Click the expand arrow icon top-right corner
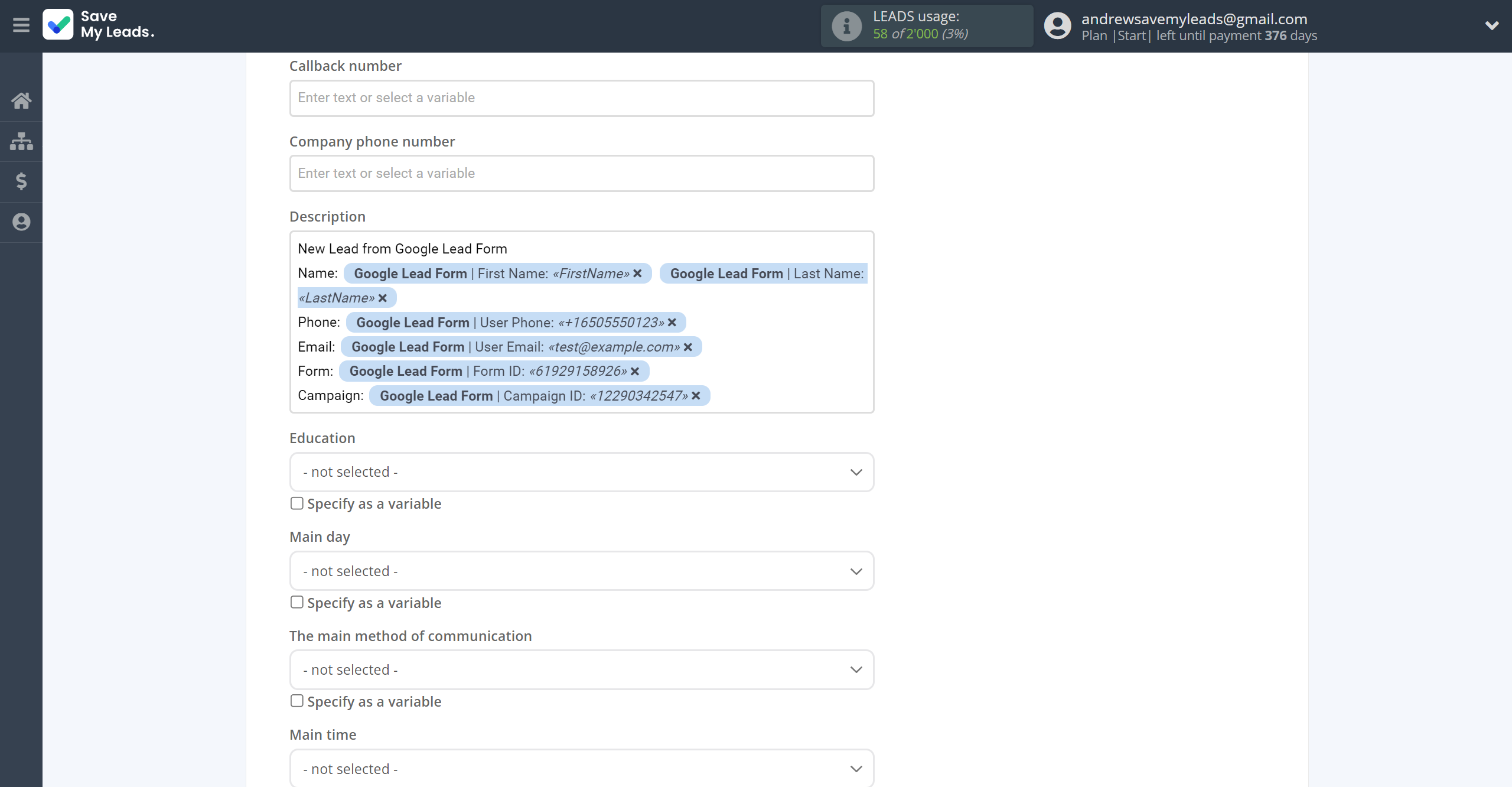 point(1491,26)
